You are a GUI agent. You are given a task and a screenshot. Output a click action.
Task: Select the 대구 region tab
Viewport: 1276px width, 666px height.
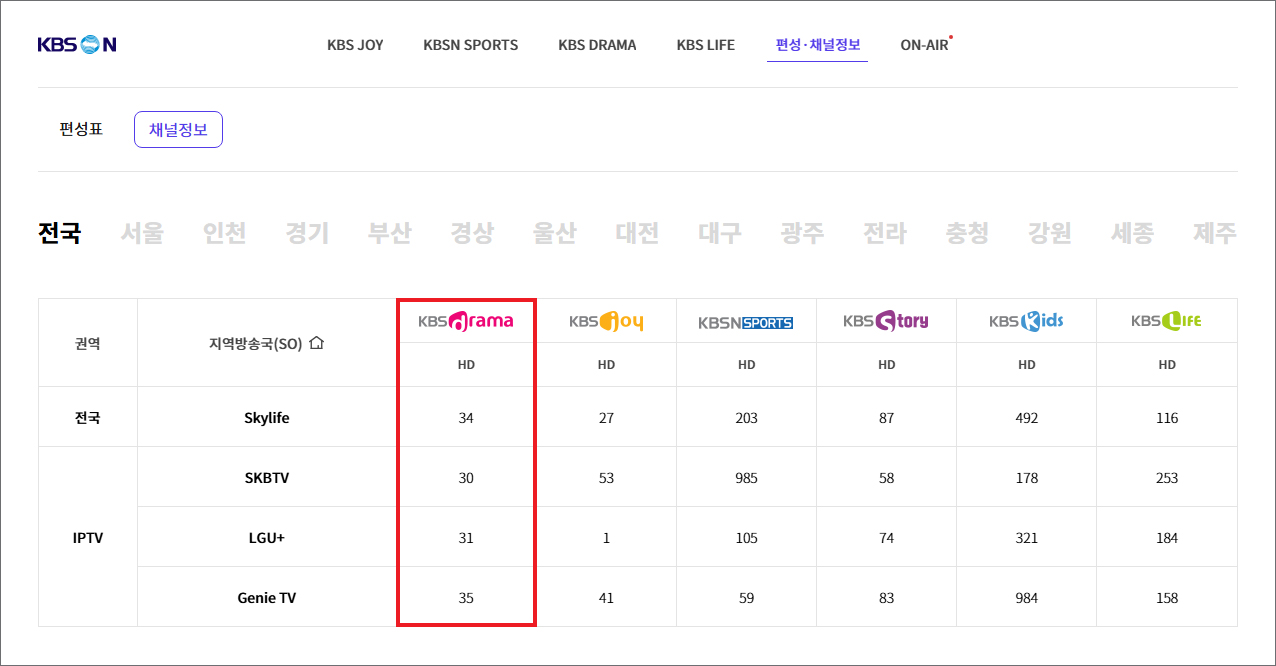[720, 233]
